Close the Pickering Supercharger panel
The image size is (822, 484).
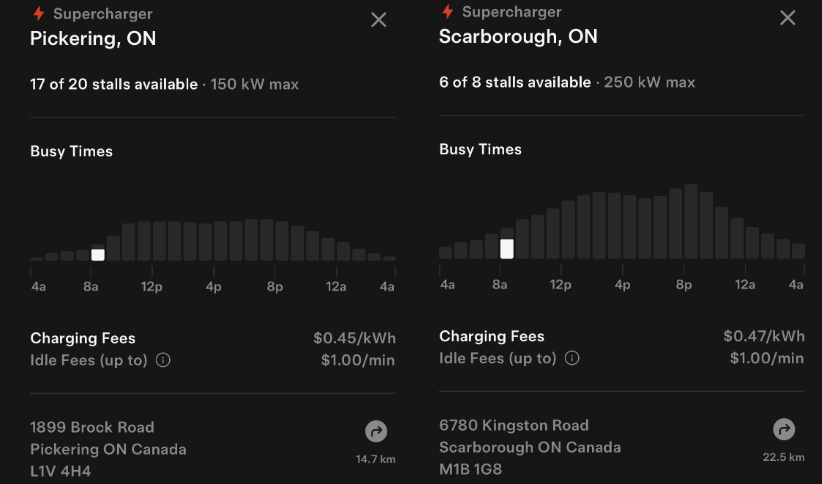click(379, 20)
